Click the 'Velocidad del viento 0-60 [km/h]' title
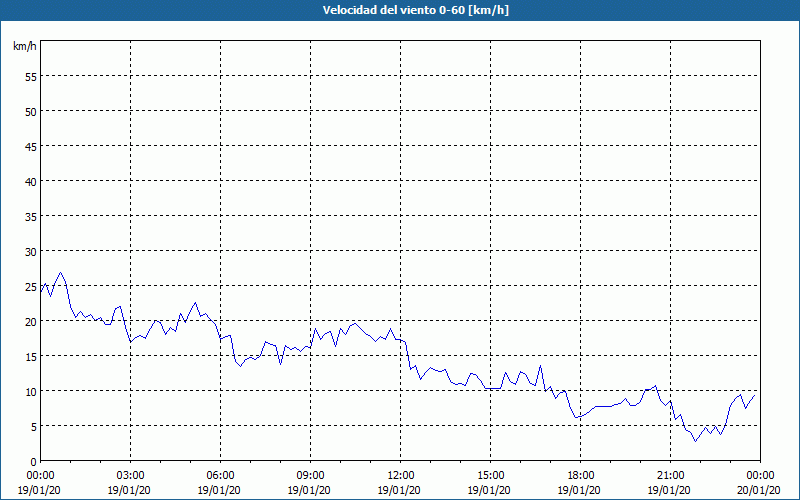This screenshot has width=800, height=500. pyautogui.click(x=415, y=10)
